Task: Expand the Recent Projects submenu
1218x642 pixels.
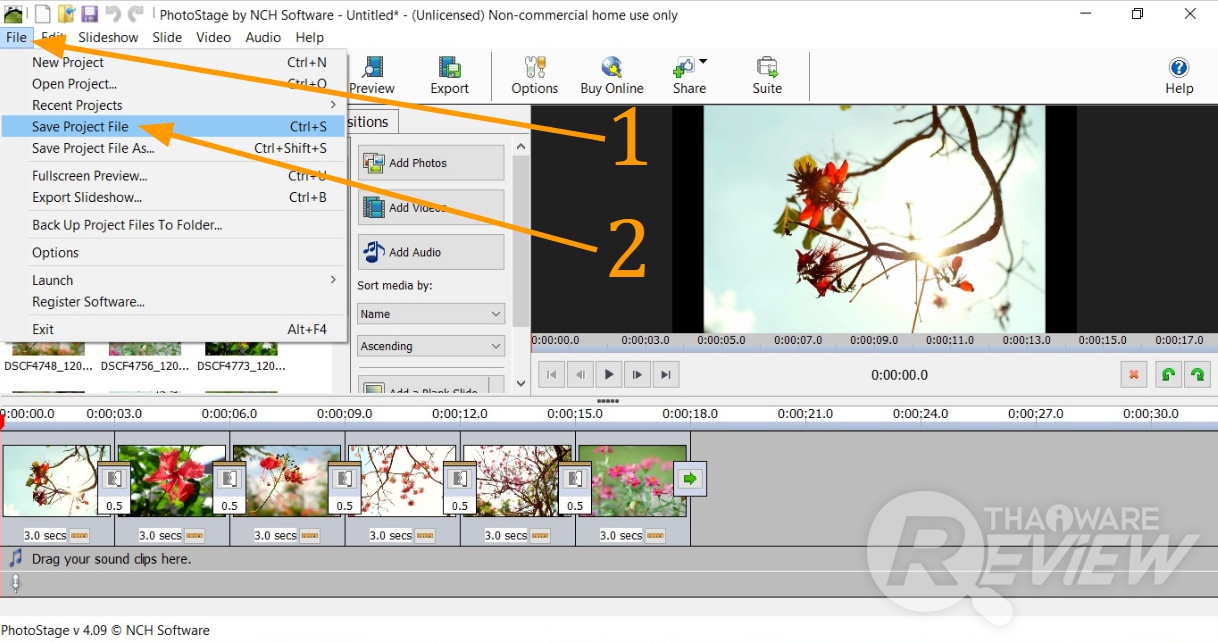Action: [x=174, y=105]
